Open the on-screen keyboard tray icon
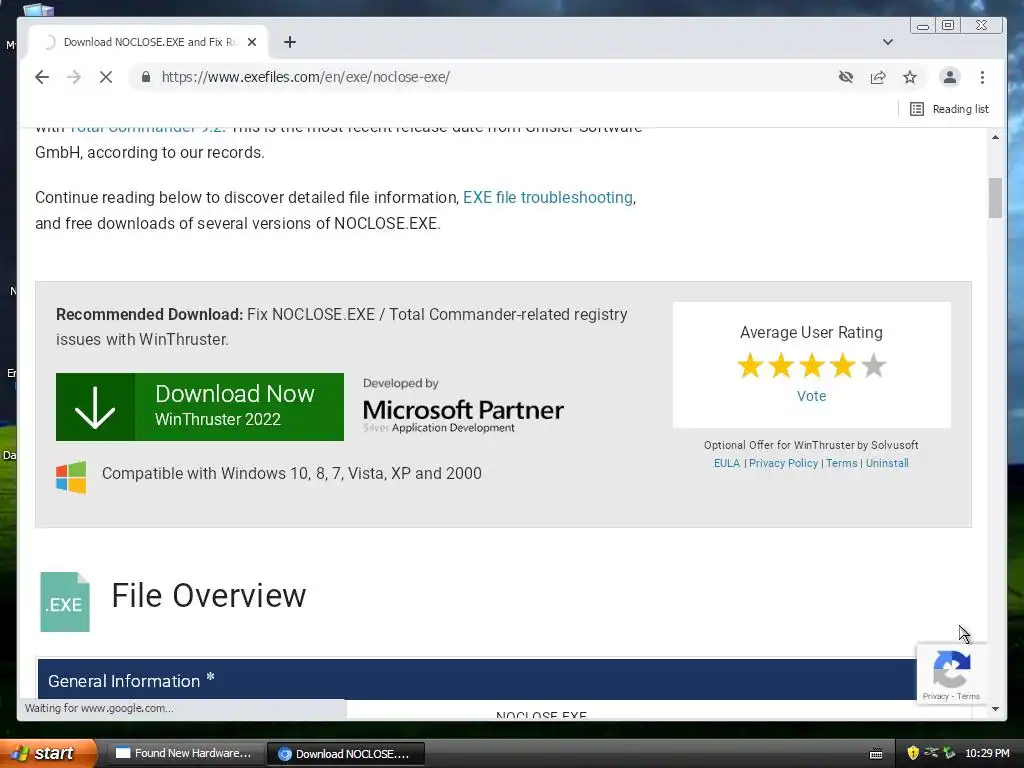1024x768 pixels. [876, 754]
